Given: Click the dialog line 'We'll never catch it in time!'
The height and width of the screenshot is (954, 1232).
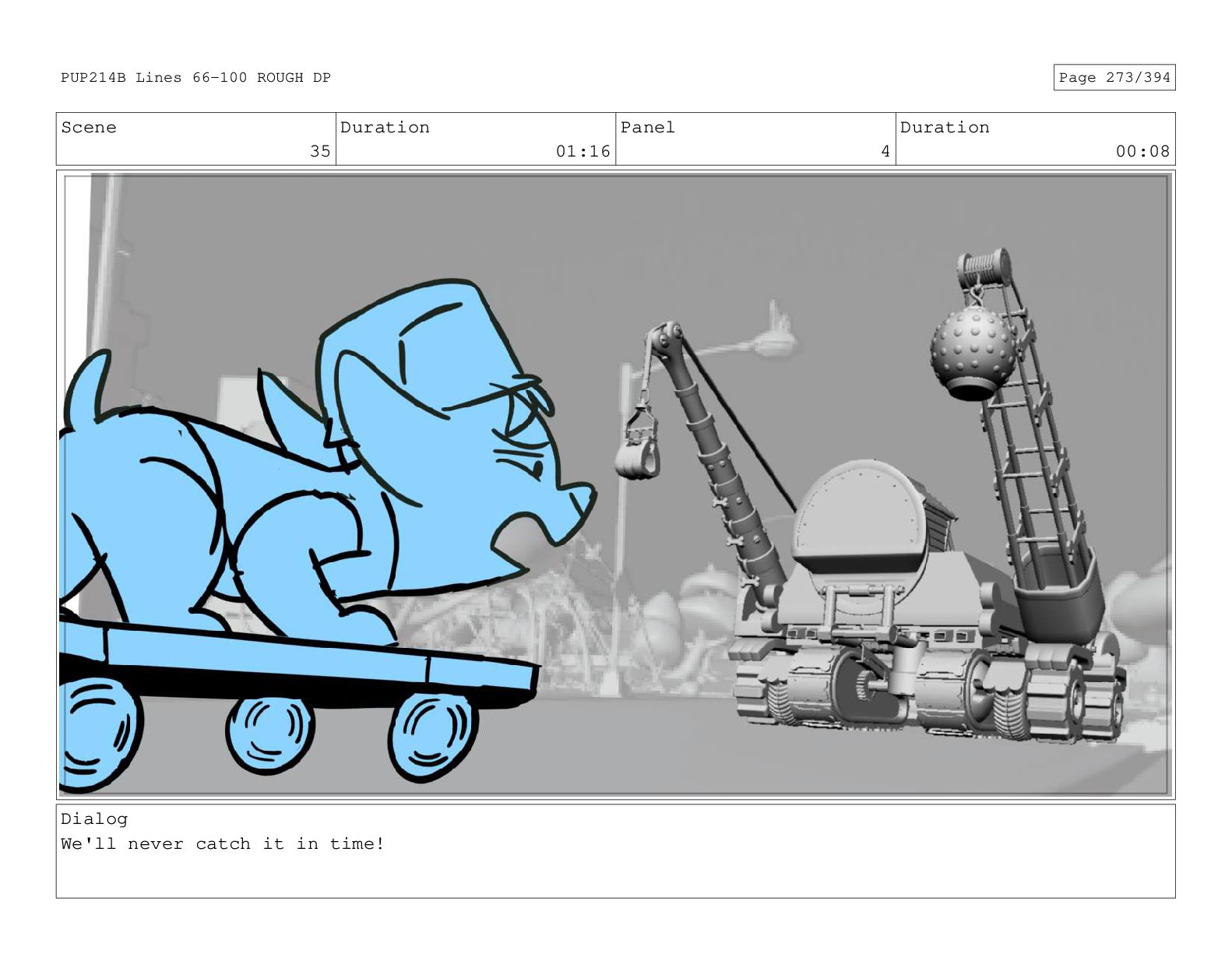Looking at the screenshot, I should tap(223, 843).
